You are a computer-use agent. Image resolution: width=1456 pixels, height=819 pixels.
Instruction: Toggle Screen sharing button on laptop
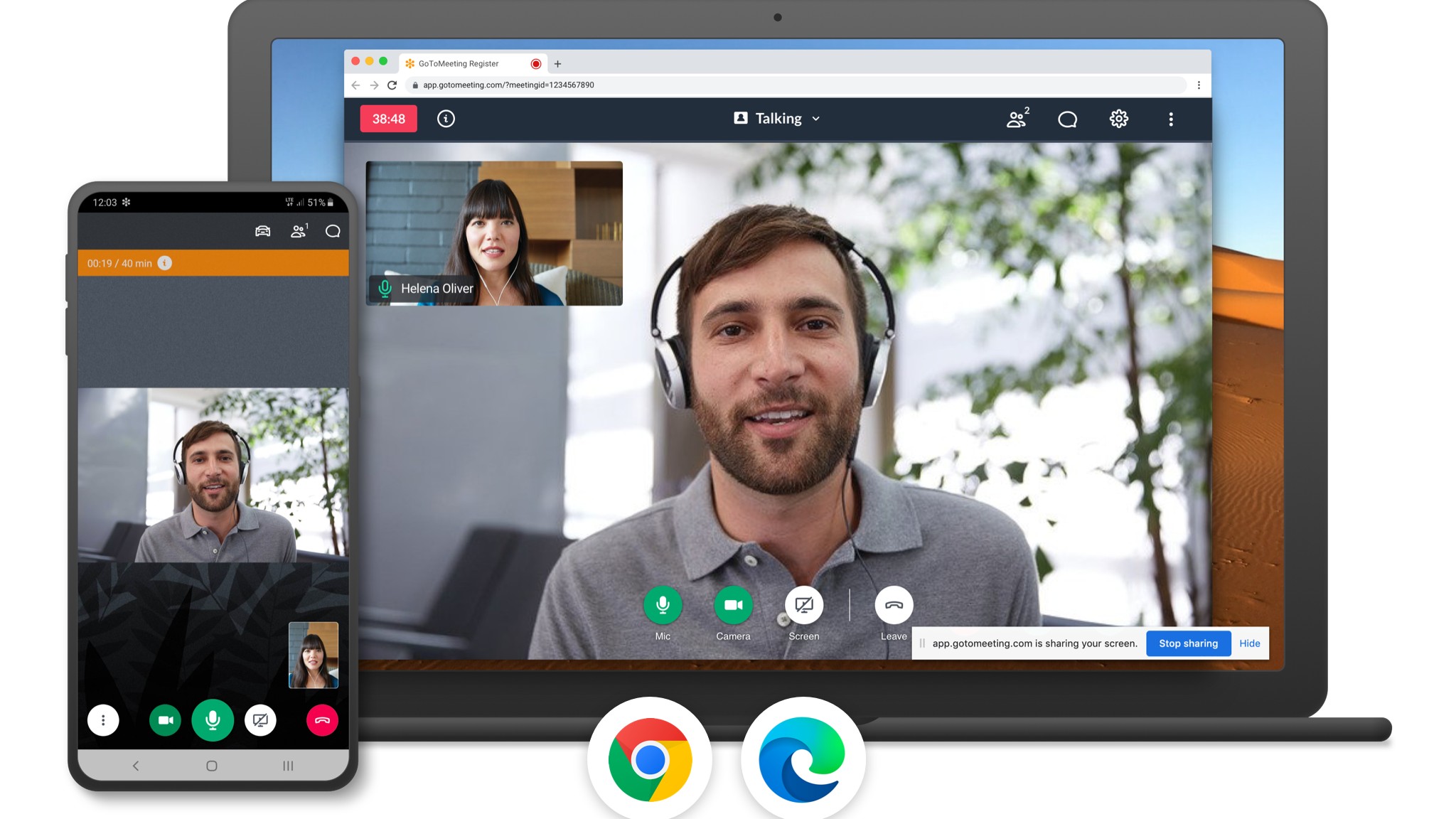(804, 605)
